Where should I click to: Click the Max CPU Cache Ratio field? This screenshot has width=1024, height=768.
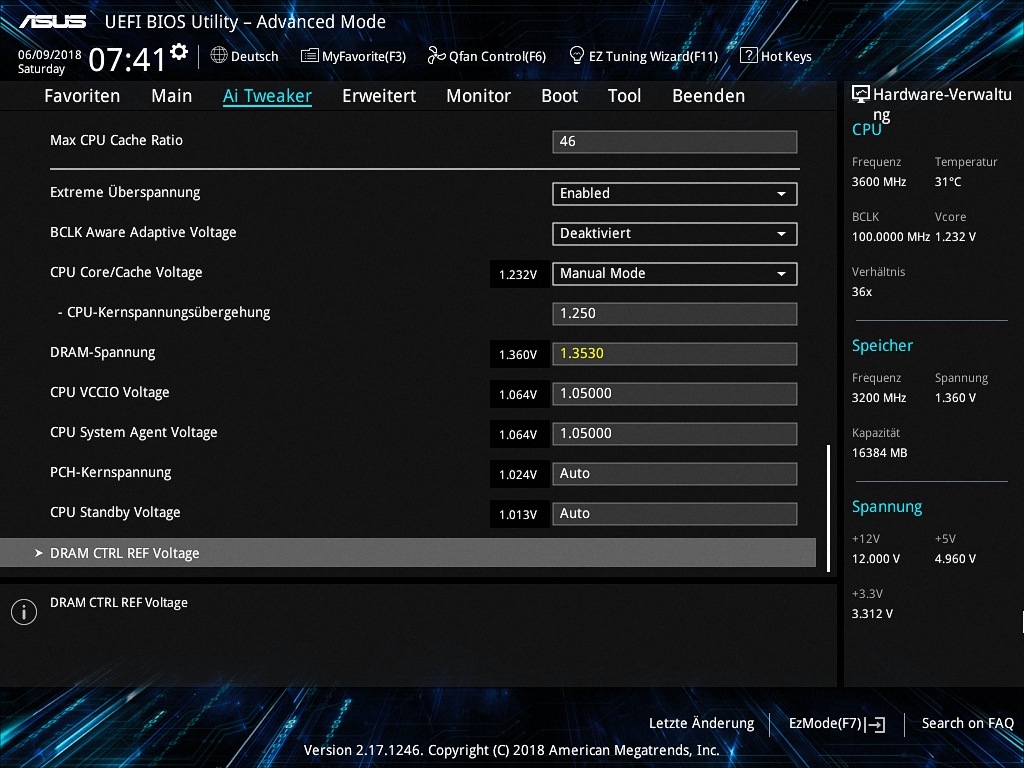[x=675, y=142]
